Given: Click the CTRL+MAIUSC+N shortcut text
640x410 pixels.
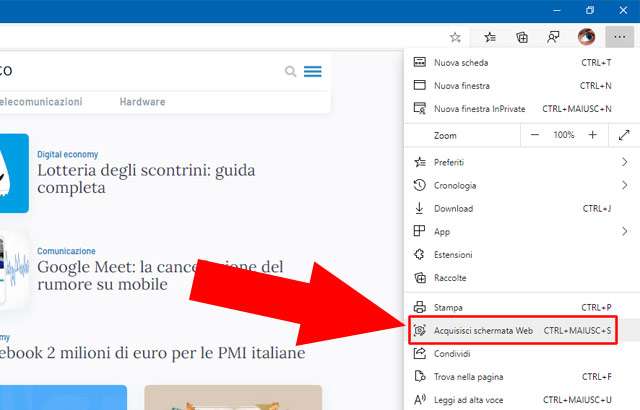Looking at the screenshot, I should pos(577,109).
